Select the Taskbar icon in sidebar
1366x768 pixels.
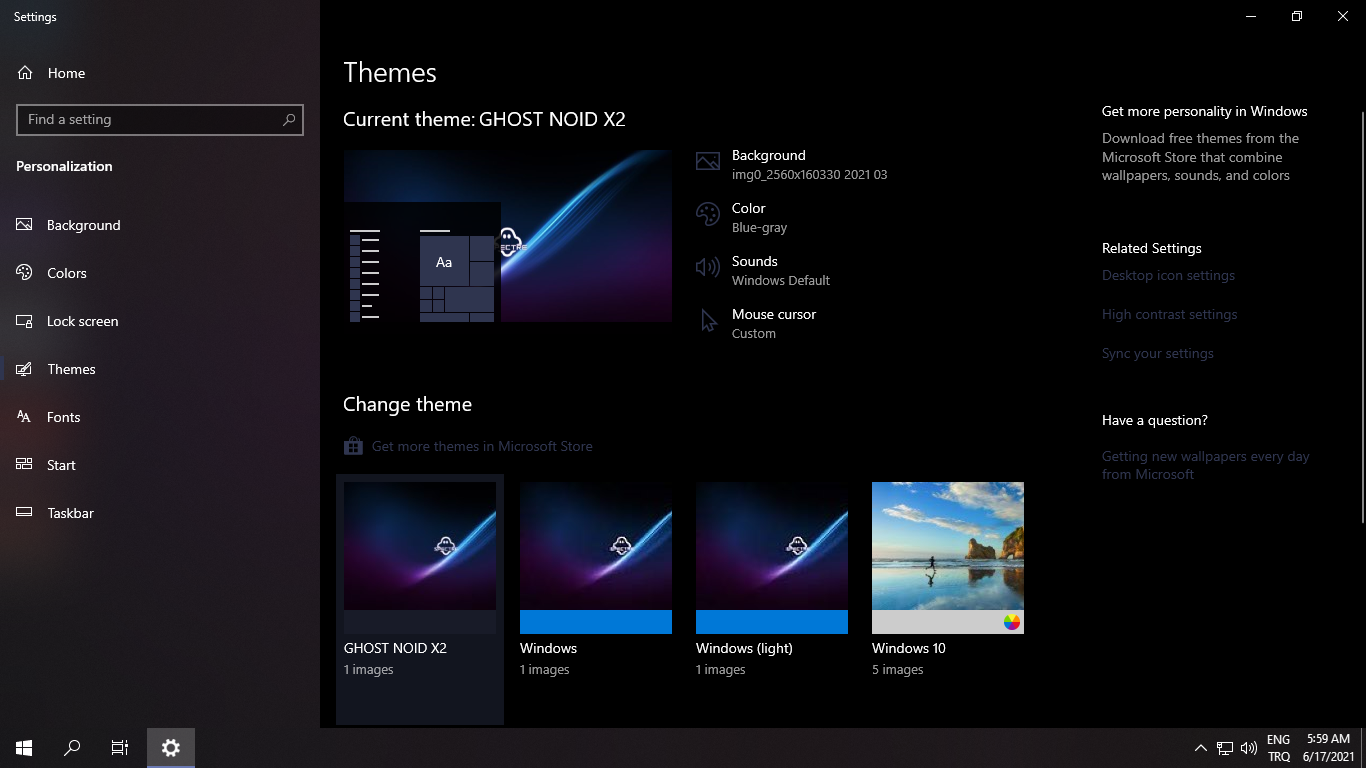click(25, 513)
